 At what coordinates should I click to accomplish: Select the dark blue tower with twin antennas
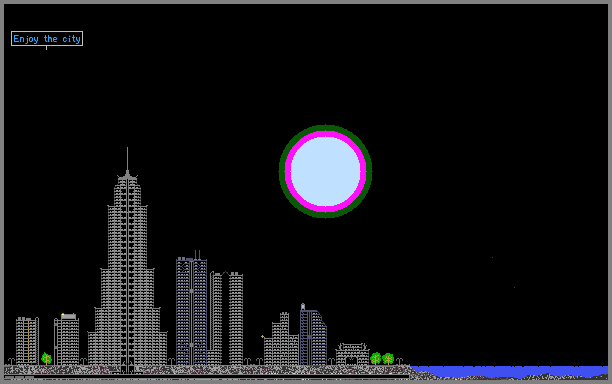click(x=191, y=308)
